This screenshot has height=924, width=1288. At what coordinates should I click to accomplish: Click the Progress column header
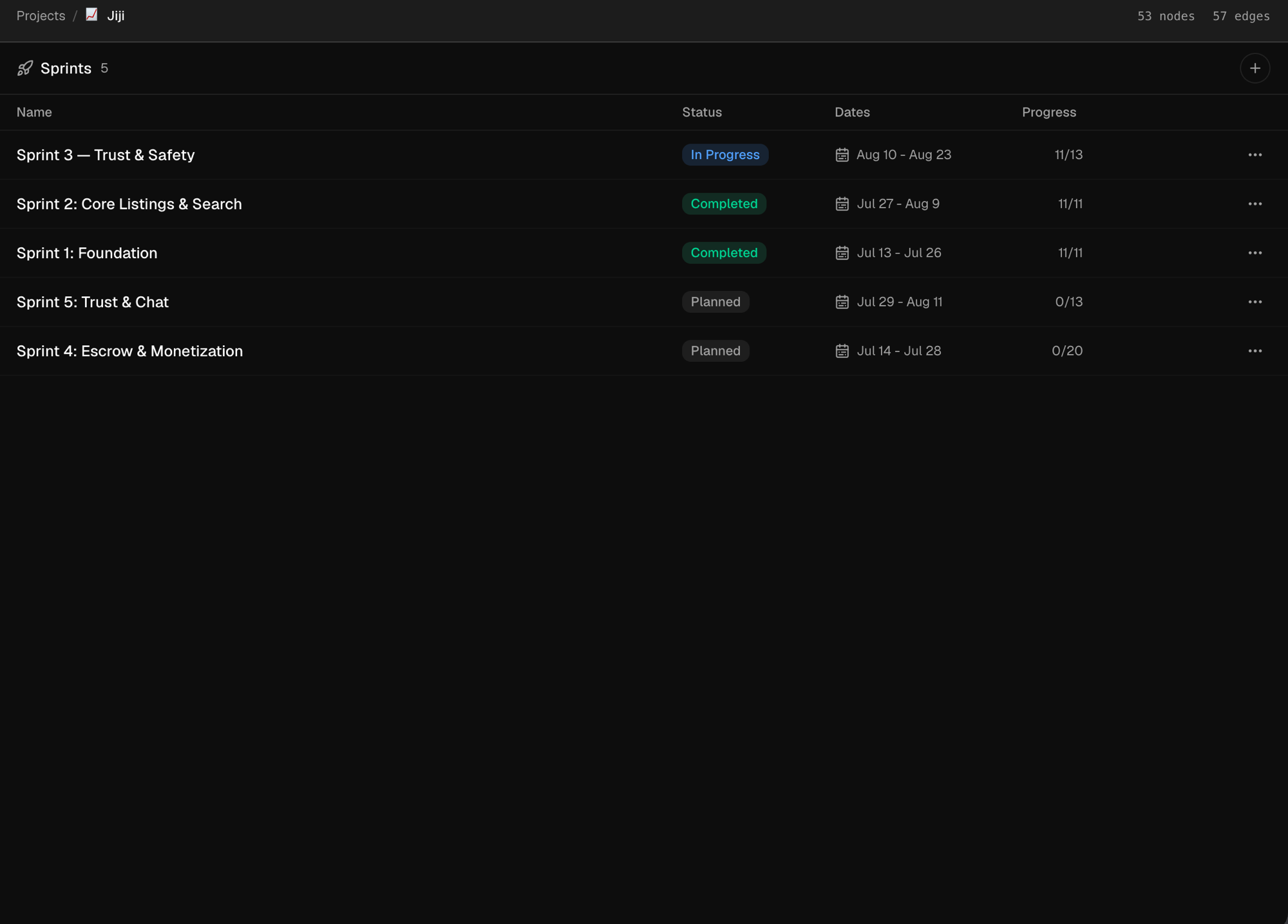(x=1049, y=112)
